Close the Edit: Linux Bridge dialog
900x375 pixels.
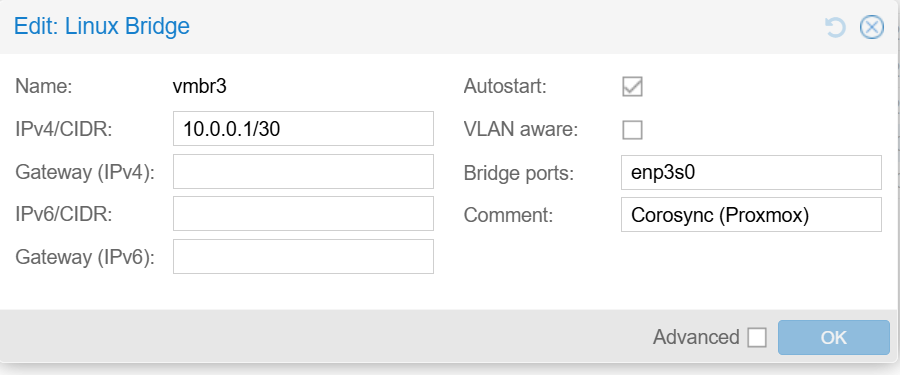coord(871,28)
